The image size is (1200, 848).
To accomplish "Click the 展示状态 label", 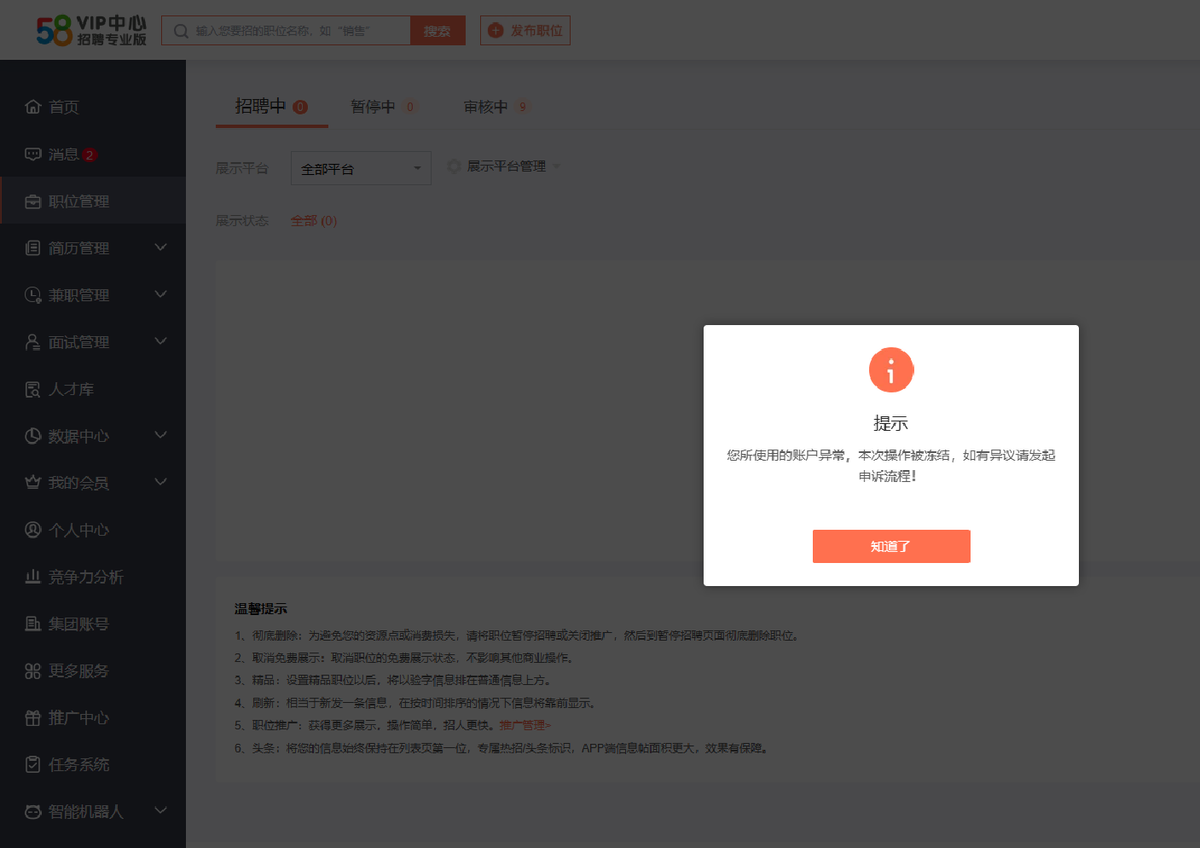I will click(242, 220).
